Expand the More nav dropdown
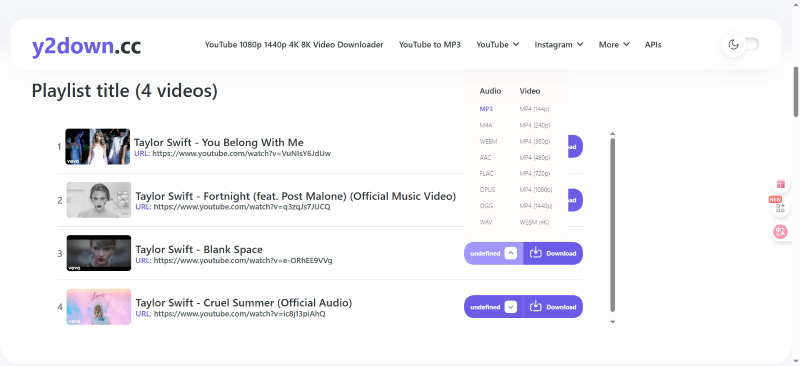This screenshot has width=800, height=366. coord(614,44)
